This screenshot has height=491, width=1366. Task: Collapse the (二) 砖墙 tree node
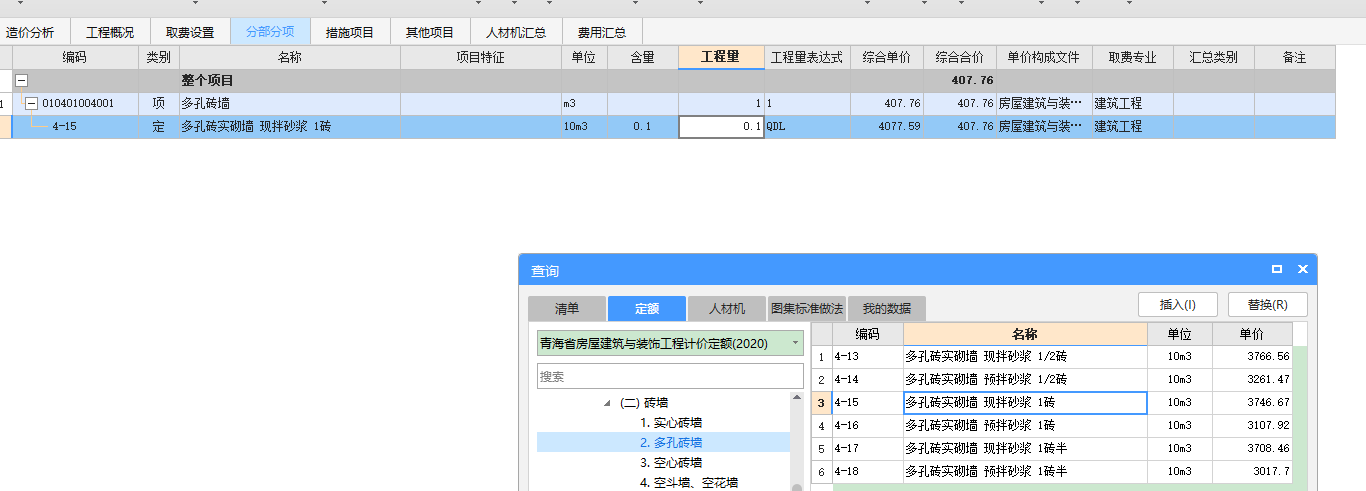[x=607, y=403]
